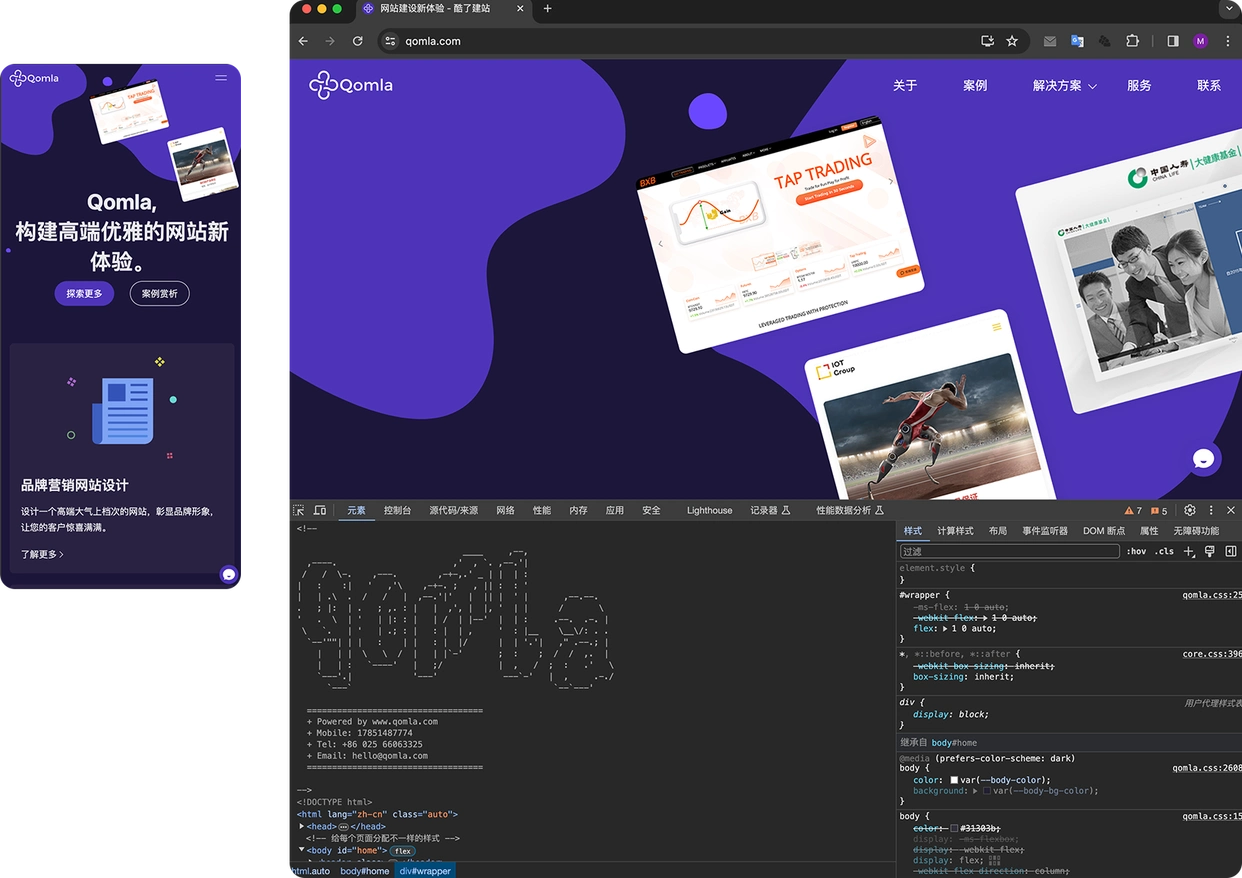Image resolution: width=1242 pixels, height=878 pixels.
Task: Open the hamburger menu on mobile preview
Action: point(221,78)
